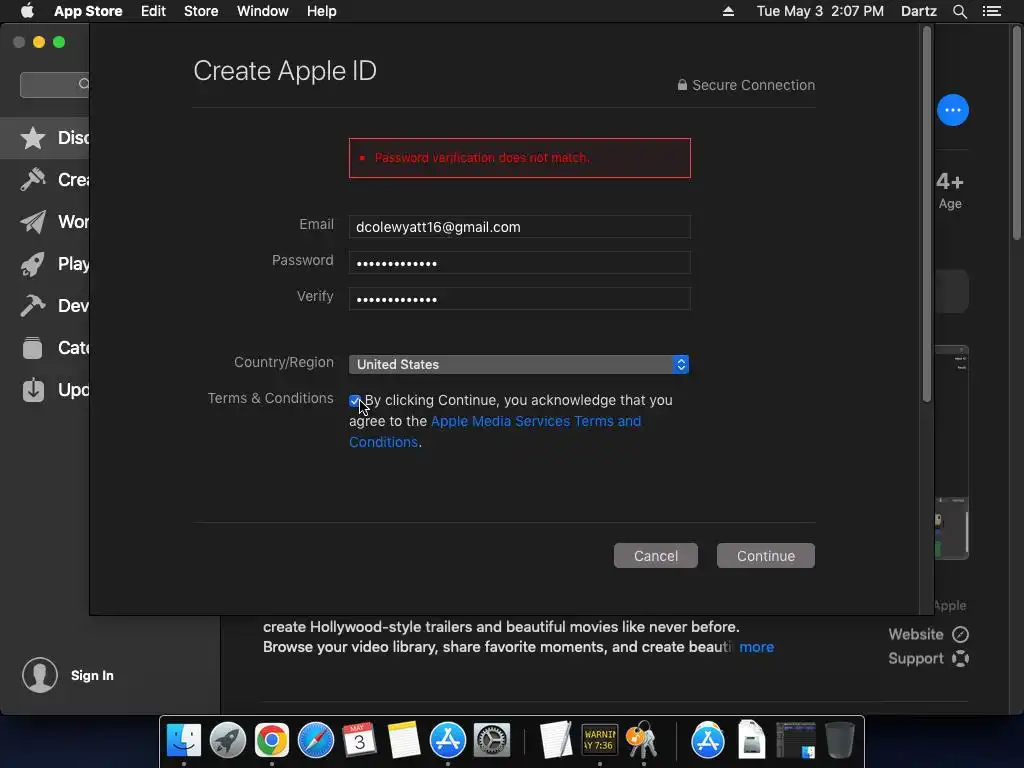
Task: Open the Store menu
Action: click(201, 11)
